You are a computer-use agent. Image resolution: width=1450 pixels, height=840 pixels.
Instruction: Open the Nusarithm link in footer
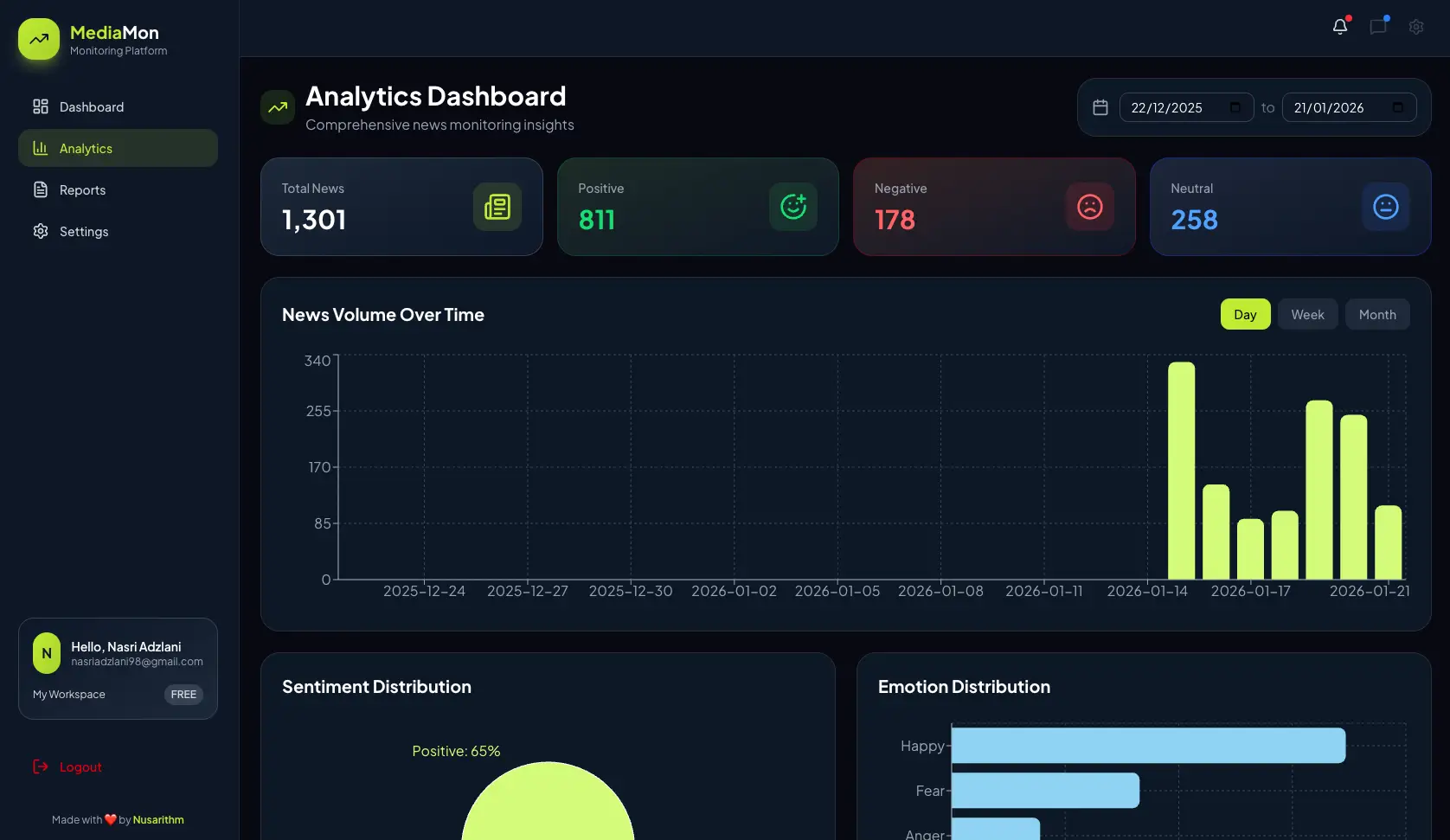click(158, 819)
